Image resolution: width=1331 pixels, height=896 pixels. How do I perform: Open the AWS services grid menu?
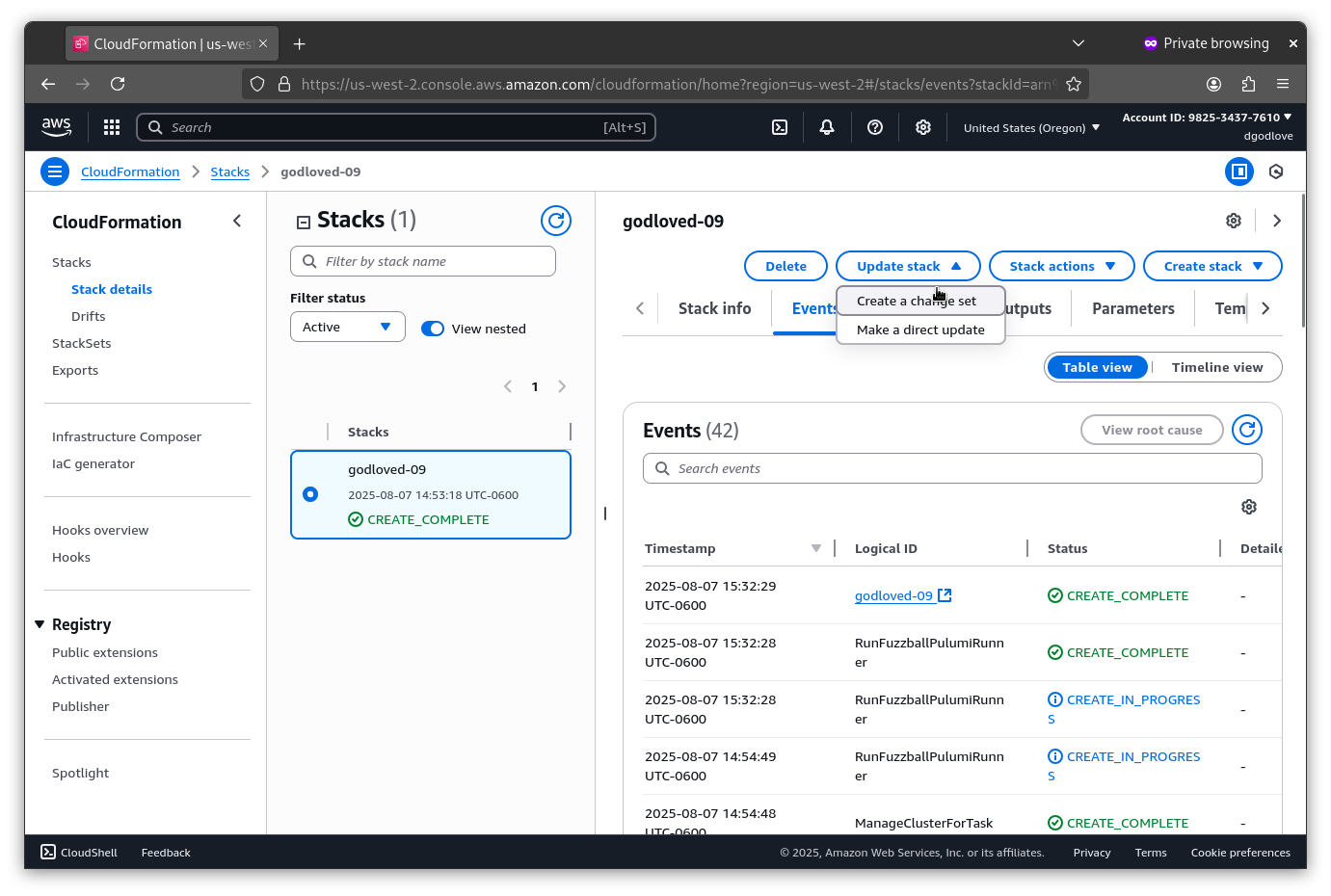click(x=112, y=127)
